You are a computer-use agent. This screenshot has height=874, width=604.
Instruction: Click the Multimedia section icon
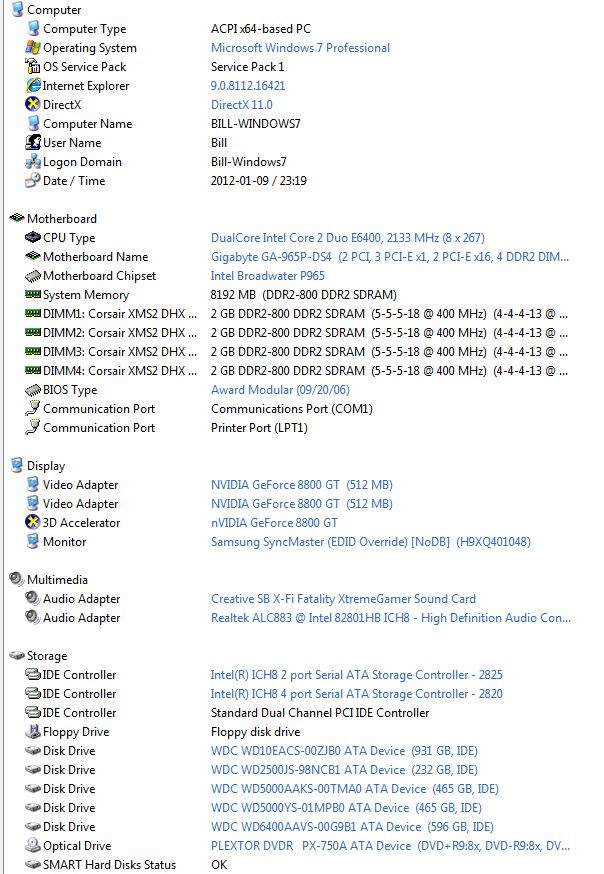17,579
